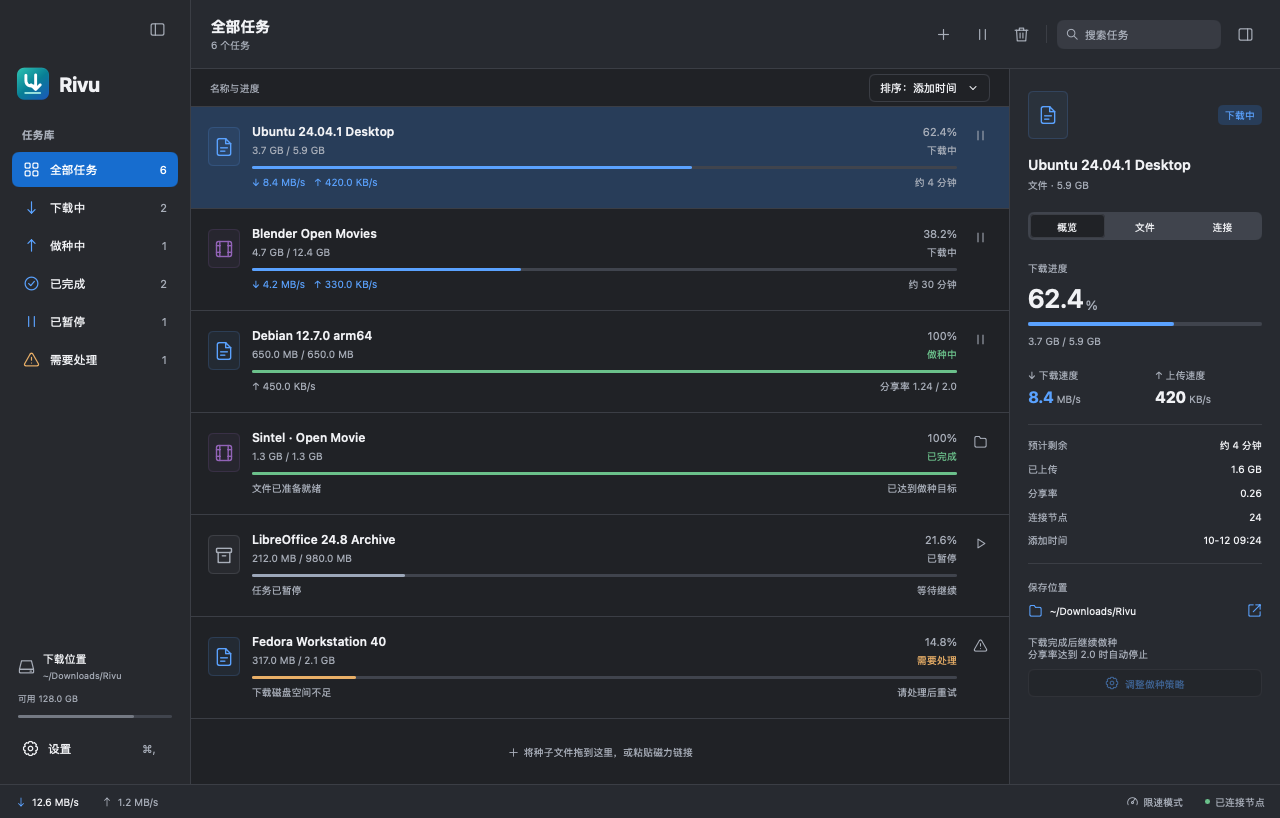The image size is (1280, 818).
Task: Pause all tasks from the top toolbar
Action: tap(982, 34)
